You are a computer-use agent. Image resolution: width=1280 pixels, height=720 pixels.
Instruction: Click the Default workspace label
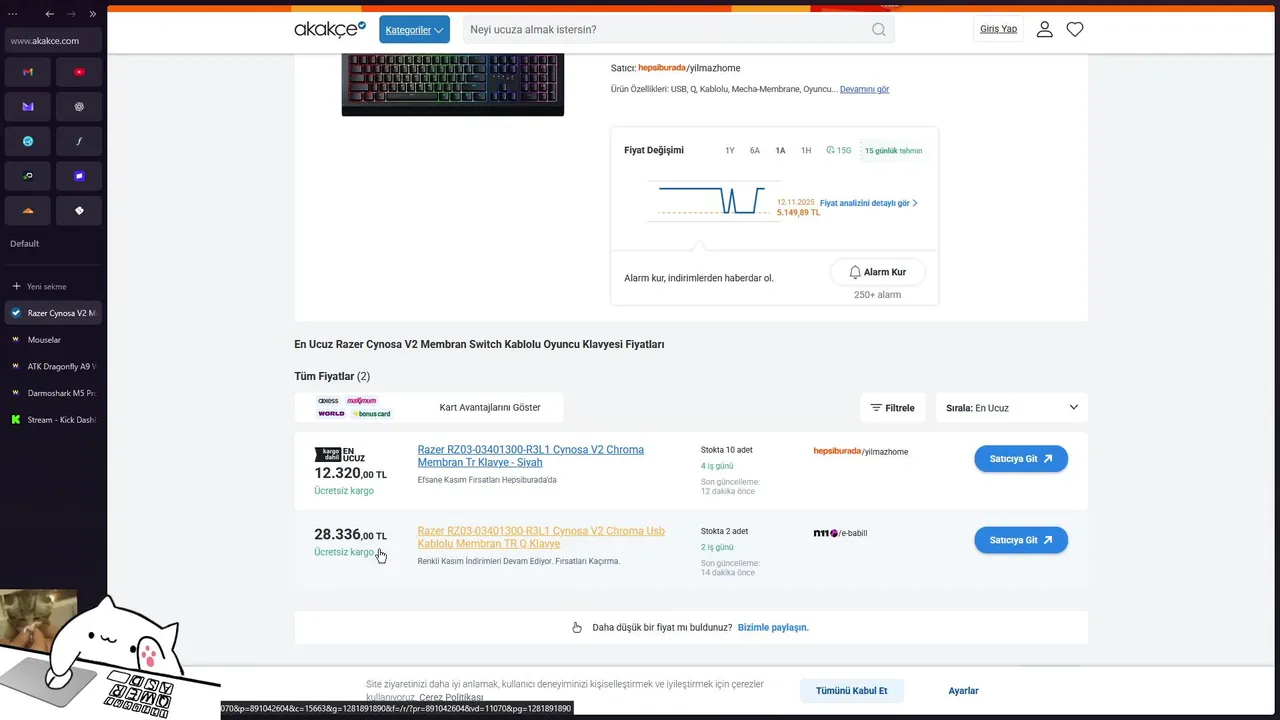[x=25, y=244]
